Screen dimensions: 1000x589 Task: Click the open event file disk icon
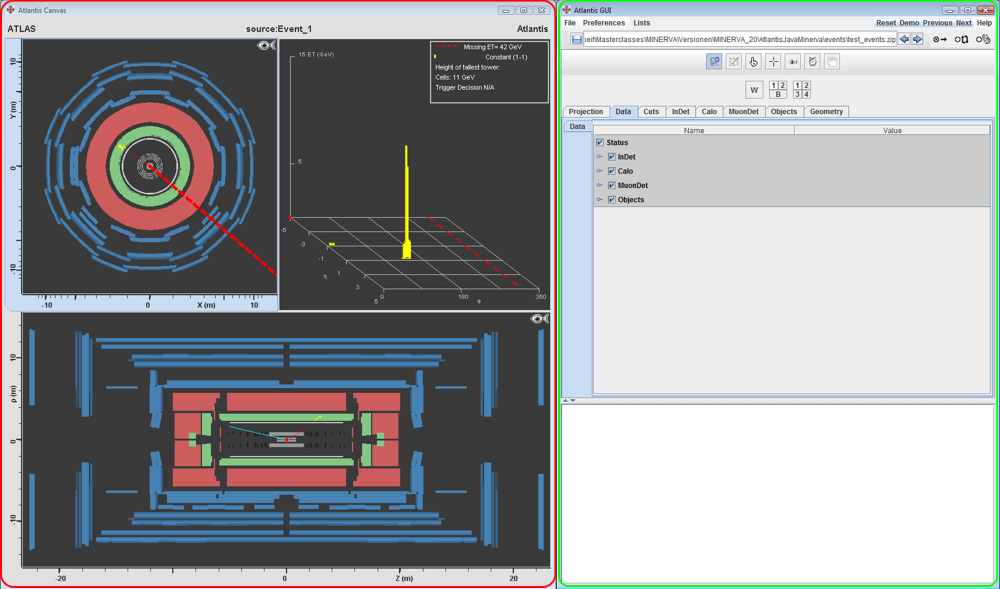point(577,40)
